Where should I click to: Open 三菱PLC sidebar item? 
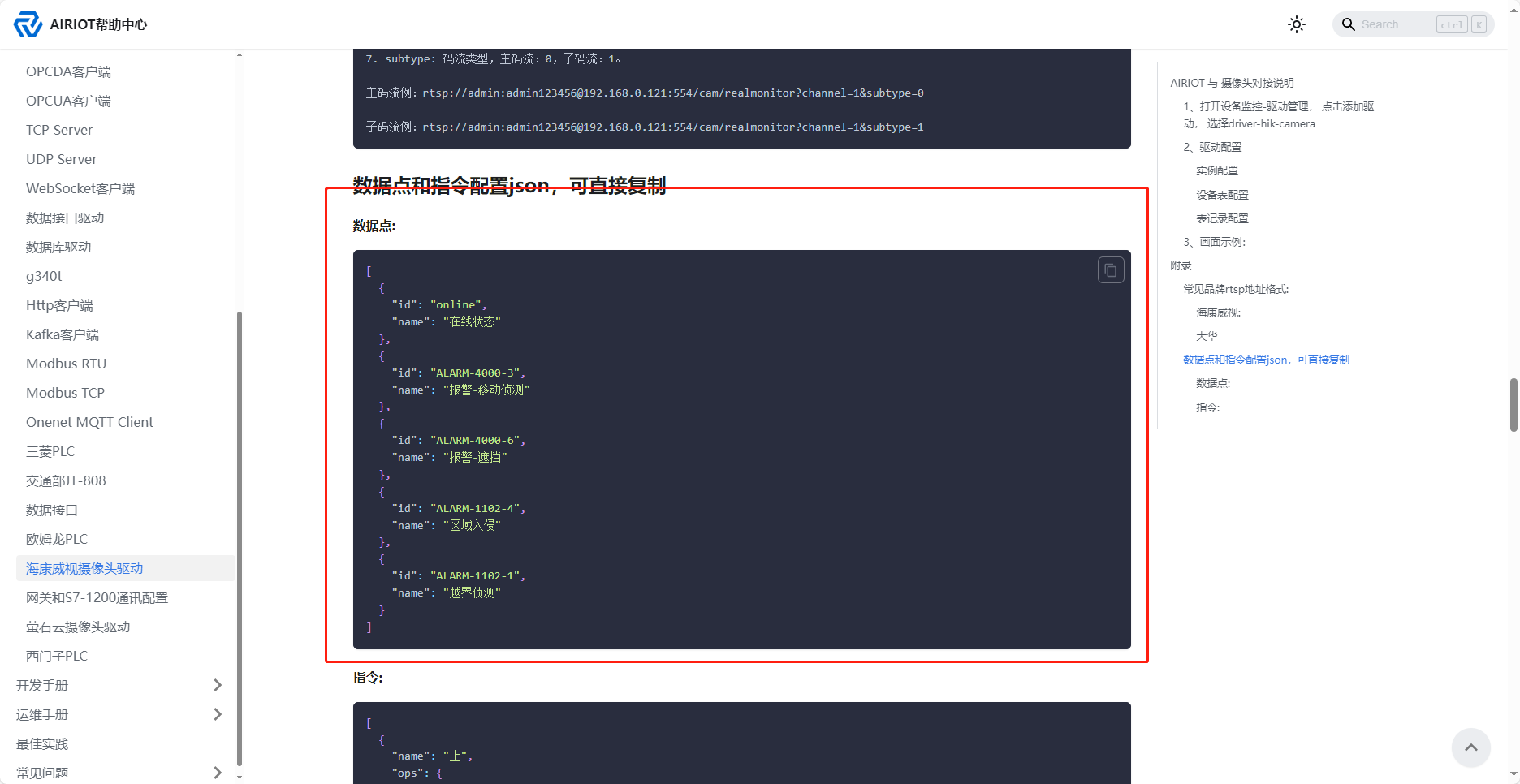(x=50, y=451)
